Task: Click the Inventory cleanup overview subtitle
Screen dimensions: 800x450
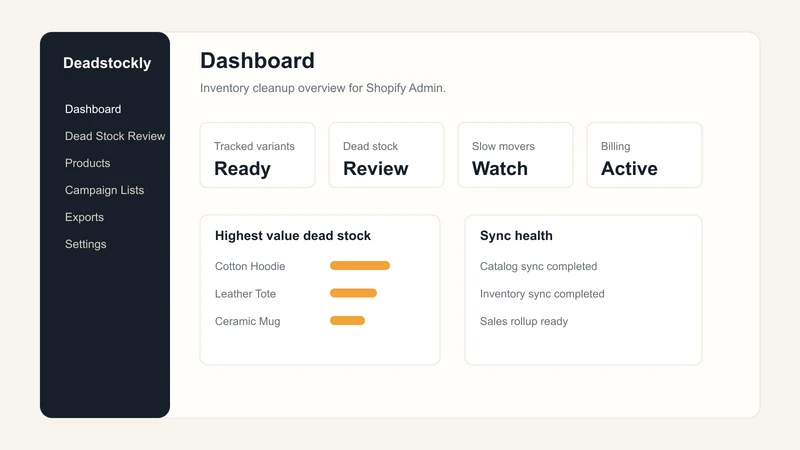Action: click(322, 88)
